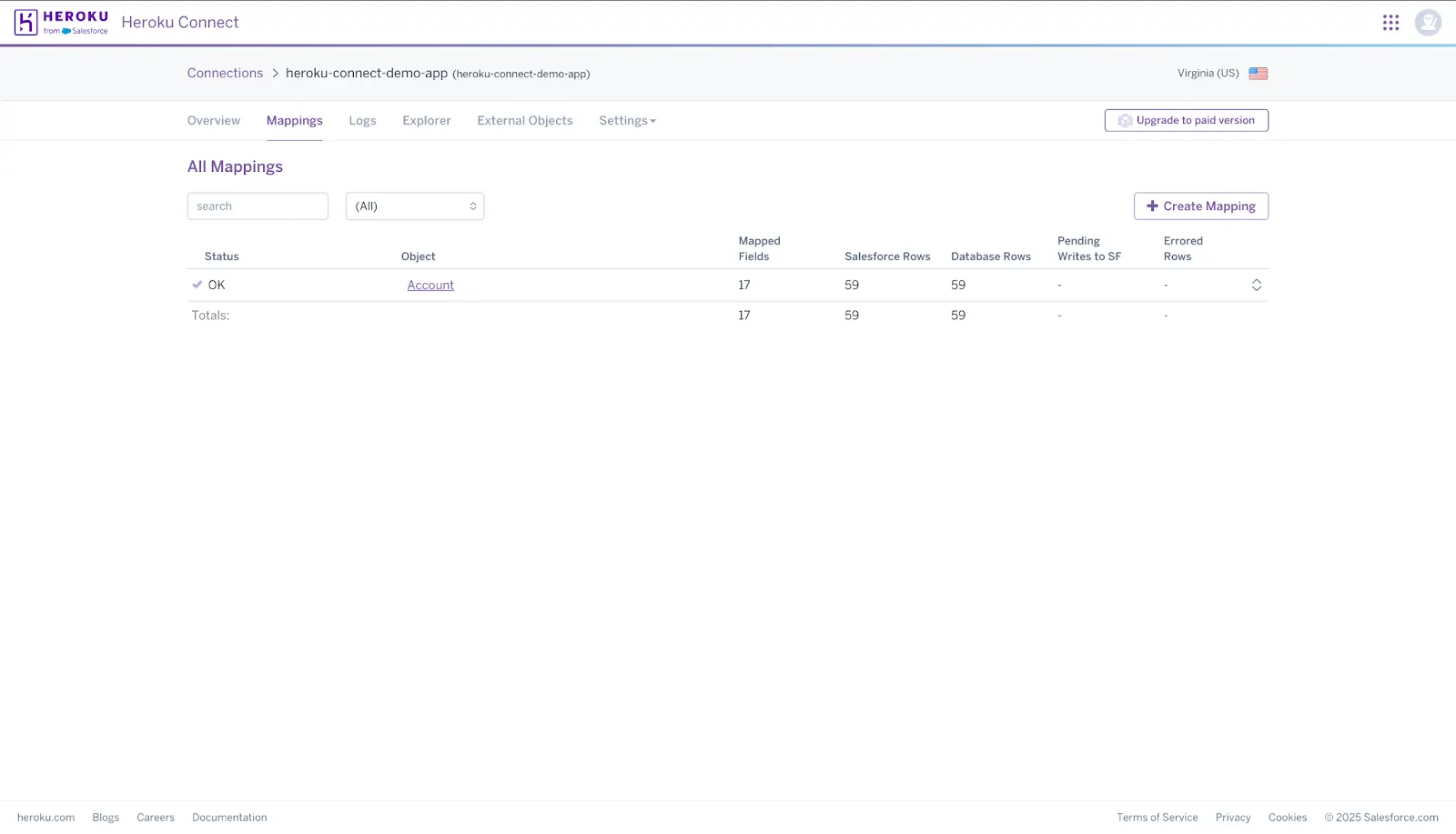Click the Documentation footer link
This screenshot has height=834, width=1456.
coord(229,817)
